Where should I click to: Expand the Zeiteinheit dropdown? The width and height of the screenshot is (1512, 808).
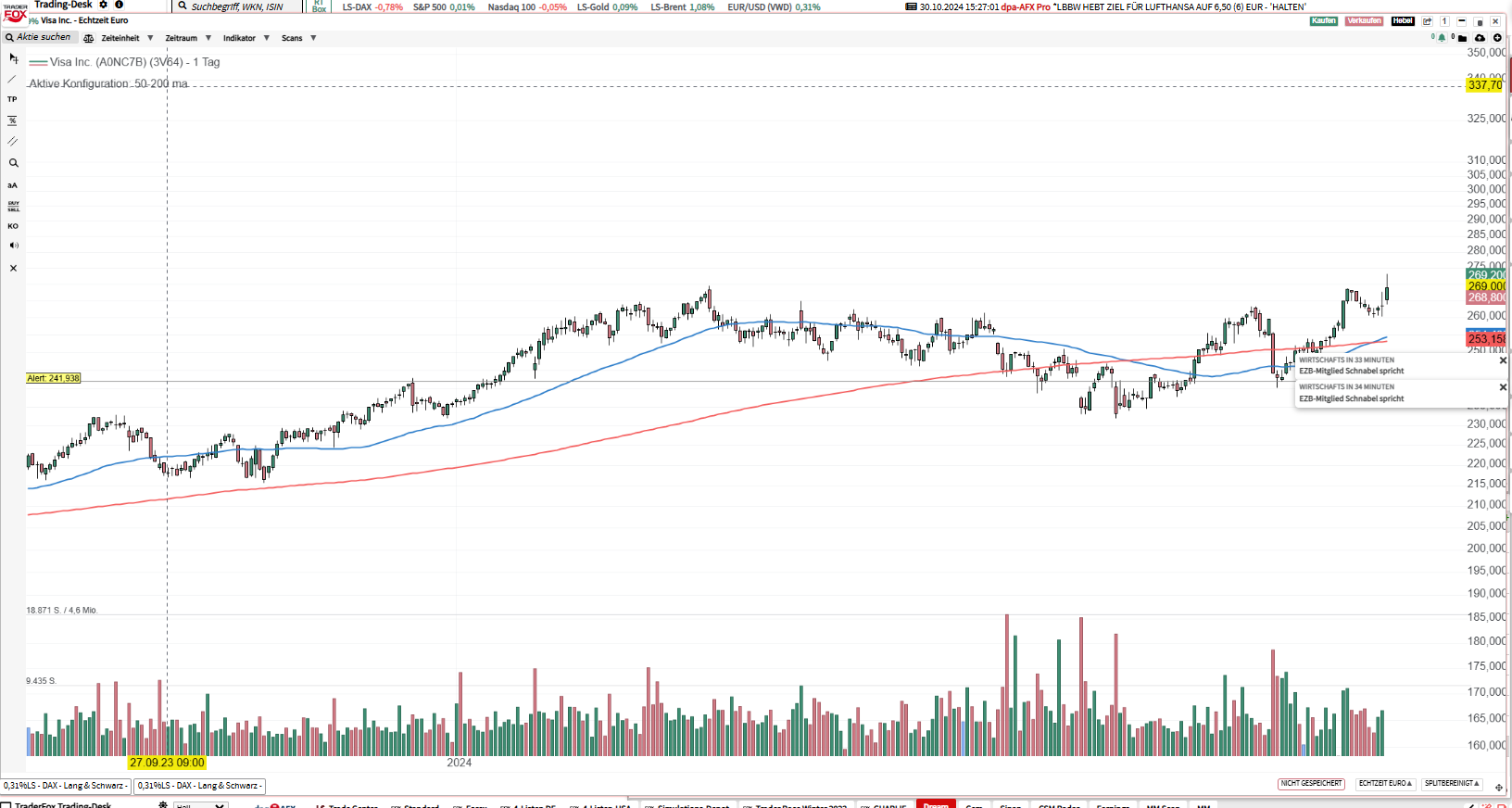point(126,38)
